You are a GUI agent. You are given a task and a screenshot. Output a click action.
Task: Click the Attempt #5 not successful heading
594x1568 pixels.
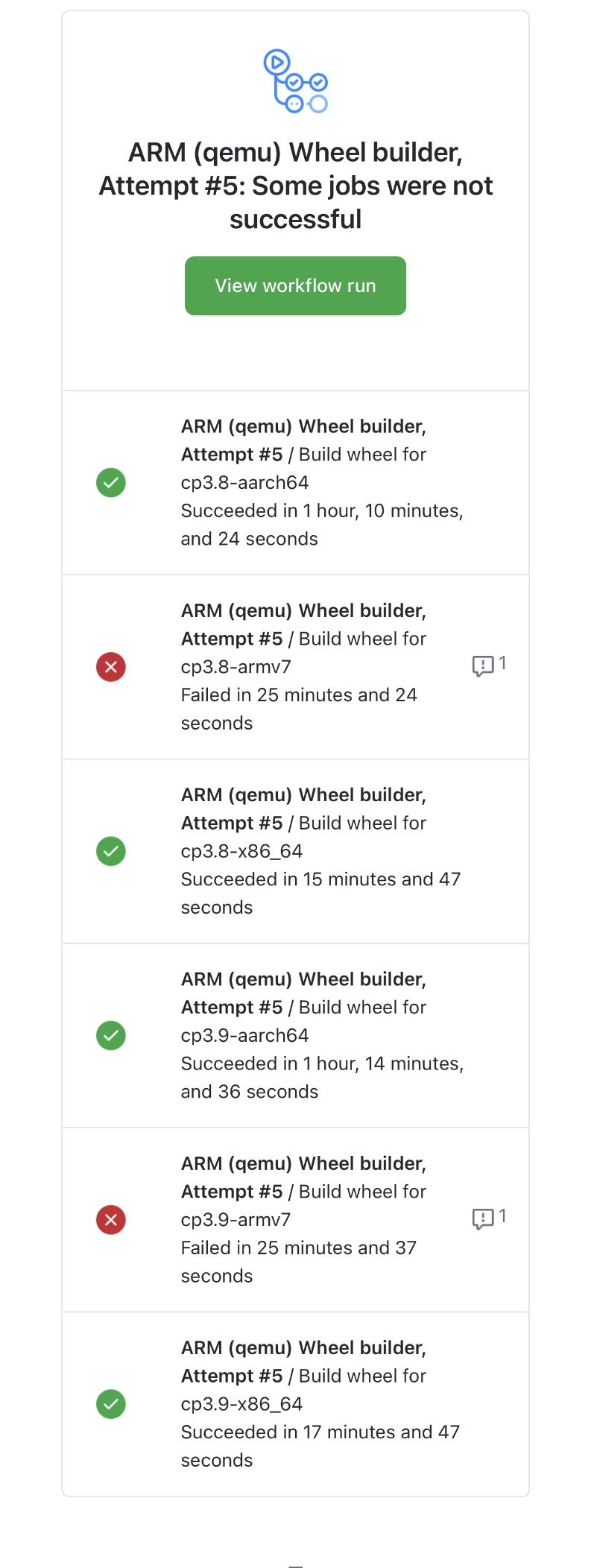pyautogui.click(x=296, y=186)
